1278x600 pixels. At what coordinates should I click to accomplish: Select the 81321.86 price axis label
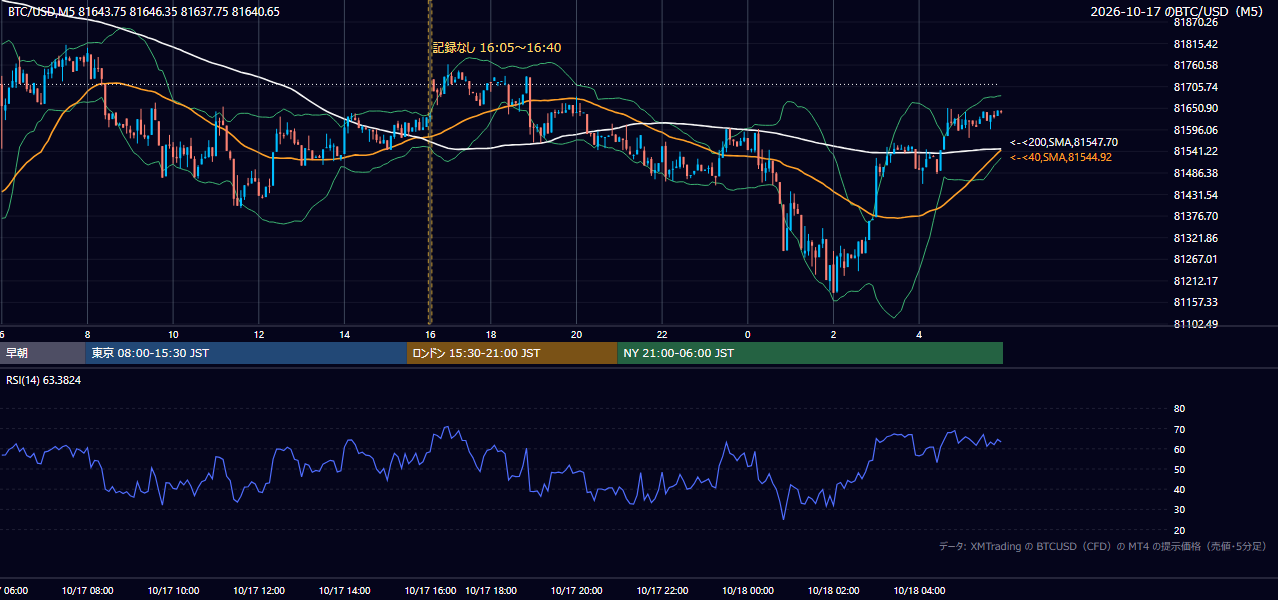[x=1195, y=238]
